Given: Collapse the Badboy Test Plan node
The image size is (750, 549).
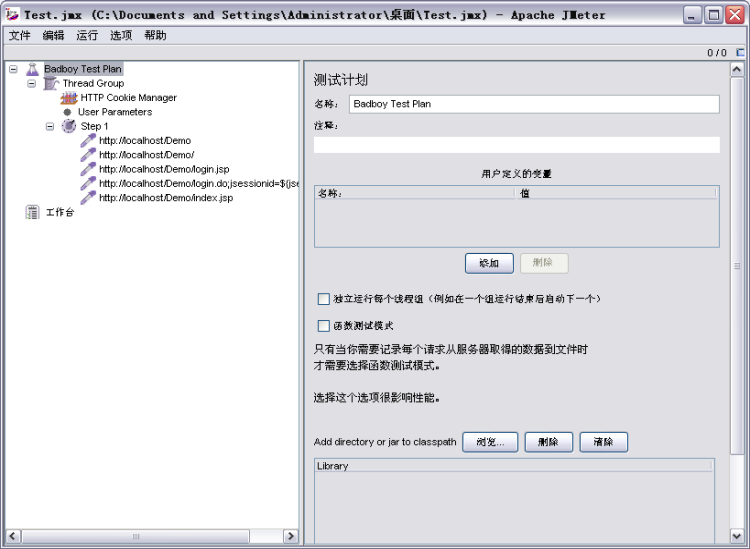Looking at the screenshot, I should pos(13,69).
